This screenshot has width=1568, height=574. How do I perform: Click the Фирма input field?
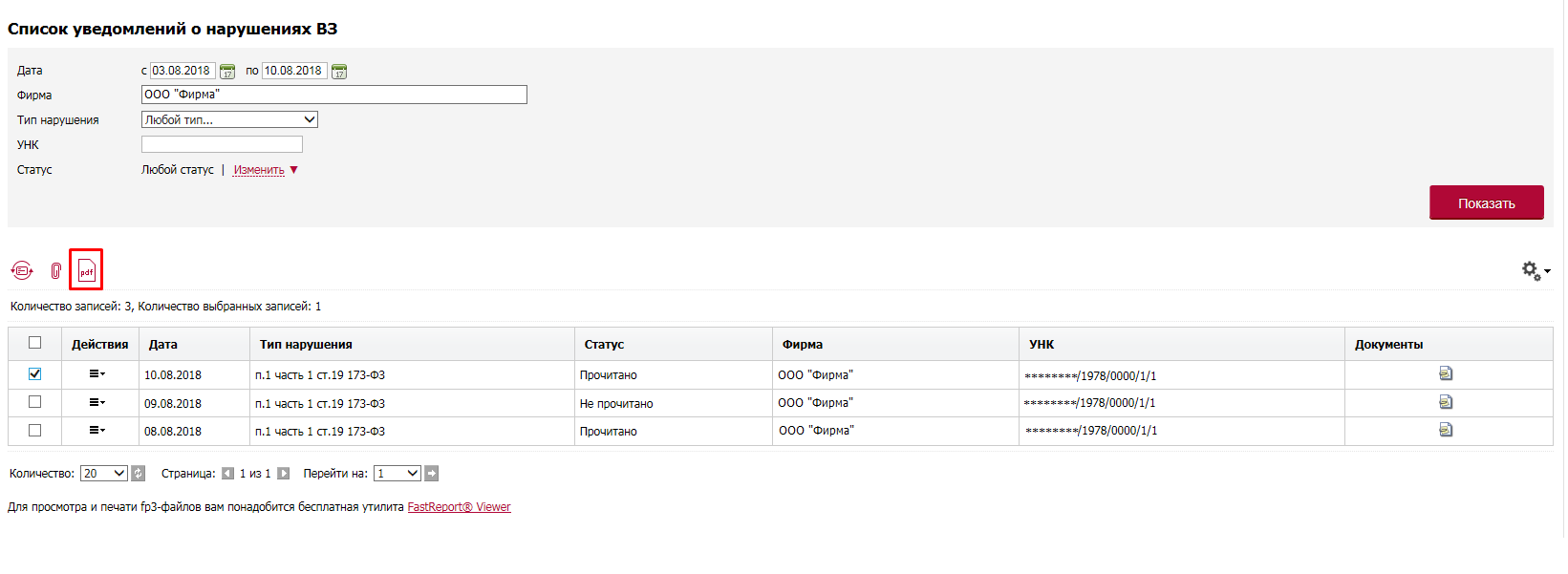click(334, 95)
